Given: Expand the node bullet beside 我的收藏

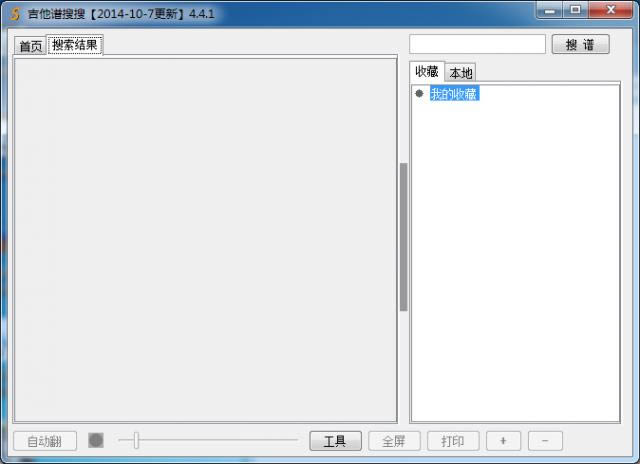Looking at the screenshot, I should click(x=419, y=94).
